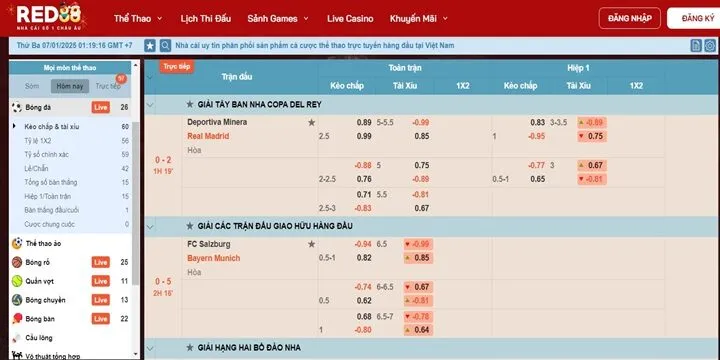Viewport: 720px width, 360px height.
Task: Switch to the Sớm tab
Action: coord(32,86)
